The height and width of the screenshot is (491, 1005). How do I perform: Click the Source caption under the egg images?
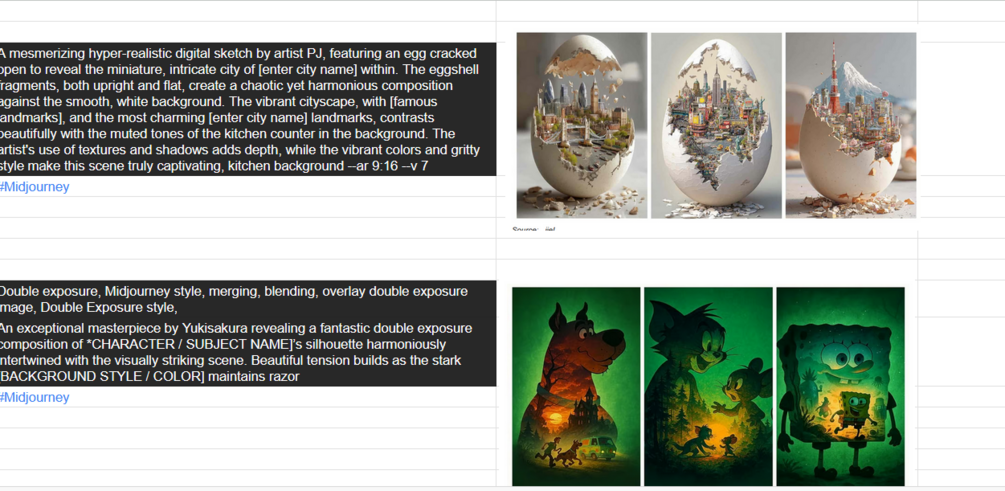[x=534, y=229]
